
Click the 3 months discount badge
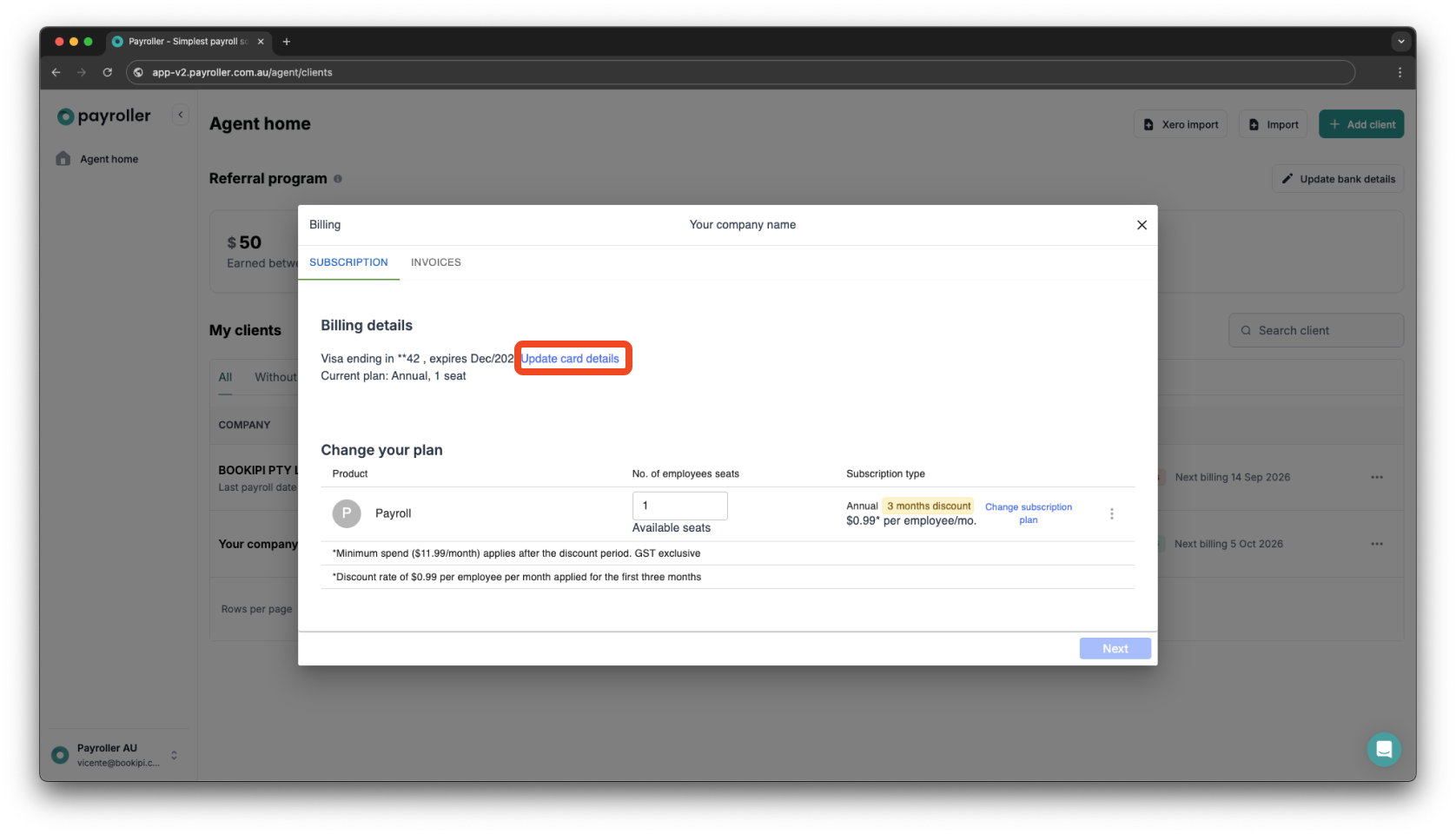(927, 506)
